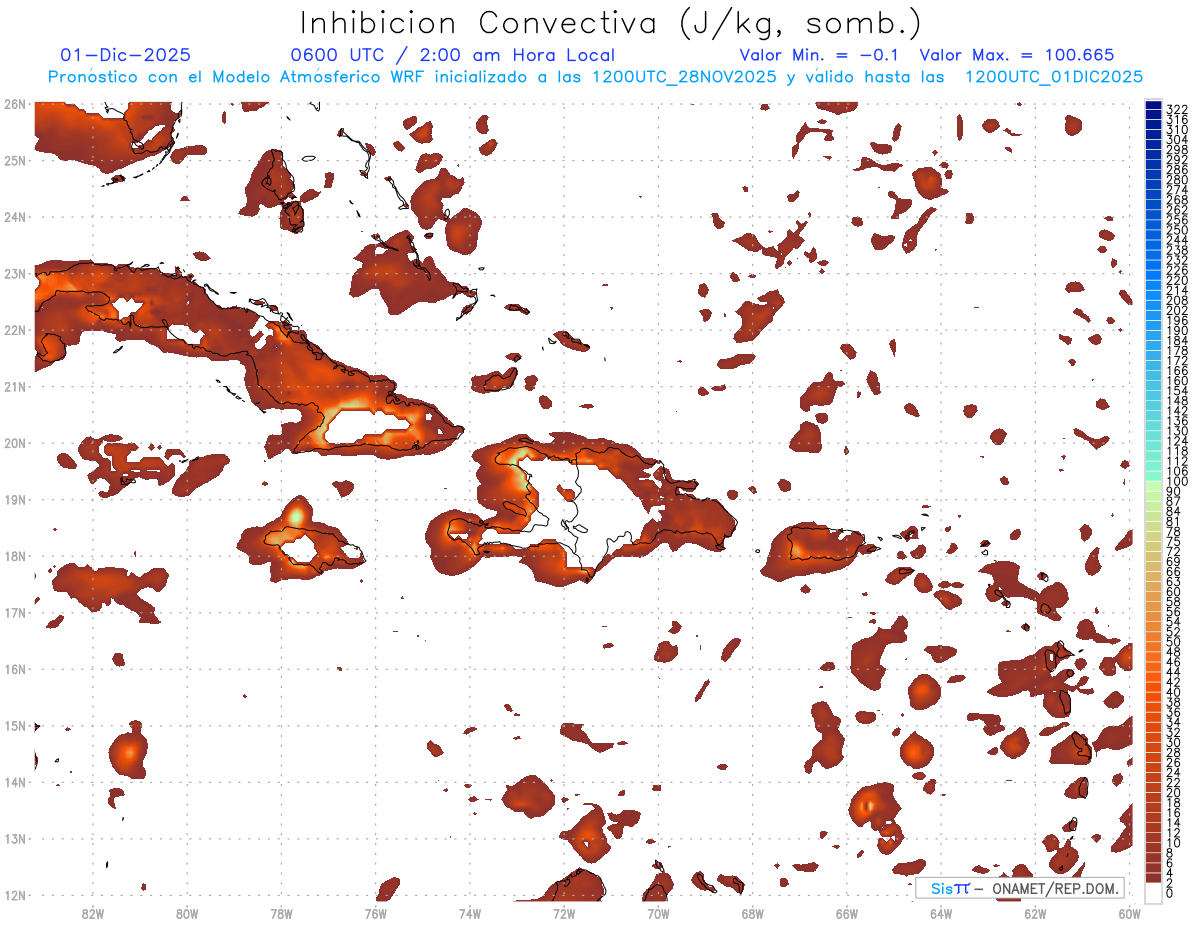
Task: Click the white swatch labeled 0
Action: point(1154,892)
